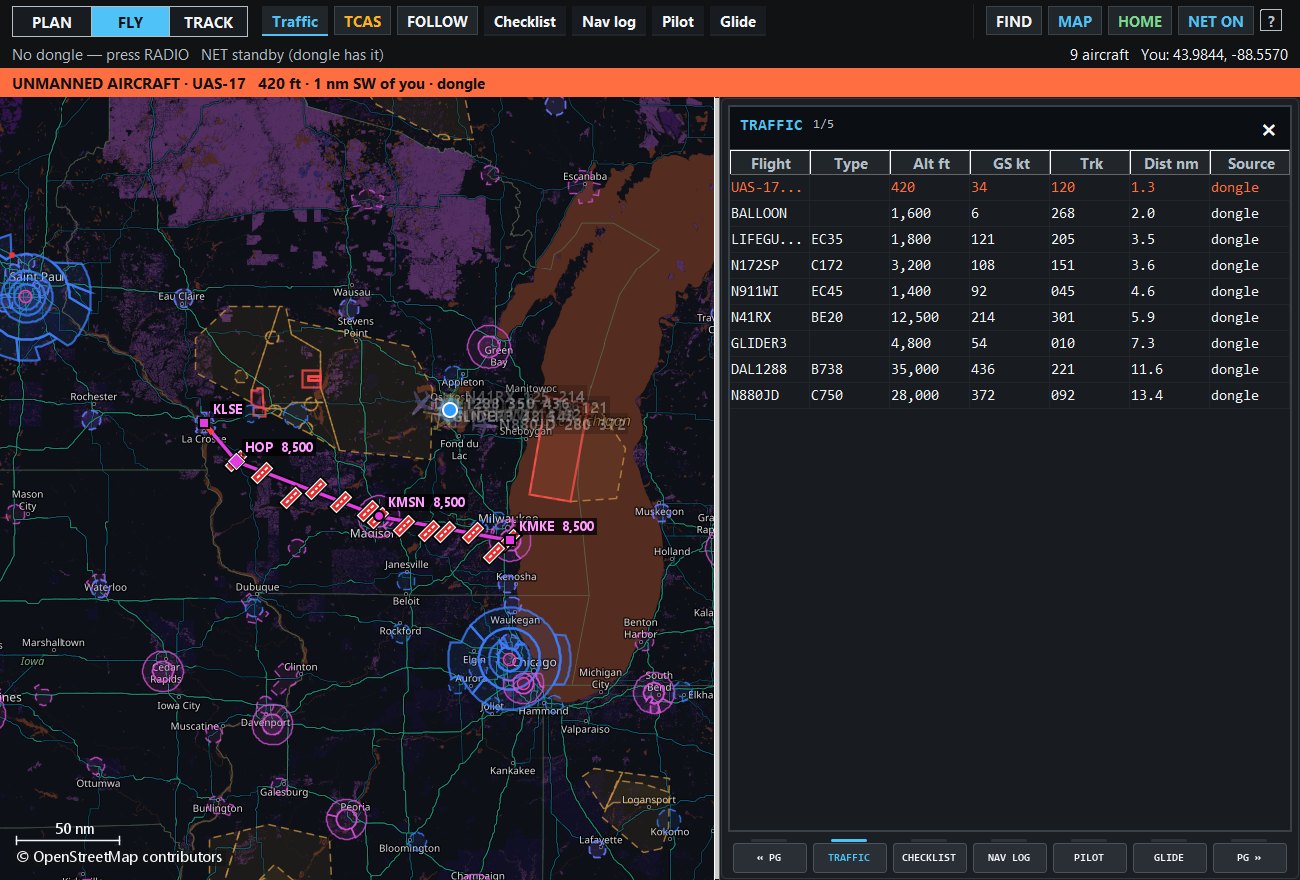Click the UNMANNED AIRCRAFT alert banner
Viewport: 1300px width, 880px height.
pos(650,83)
